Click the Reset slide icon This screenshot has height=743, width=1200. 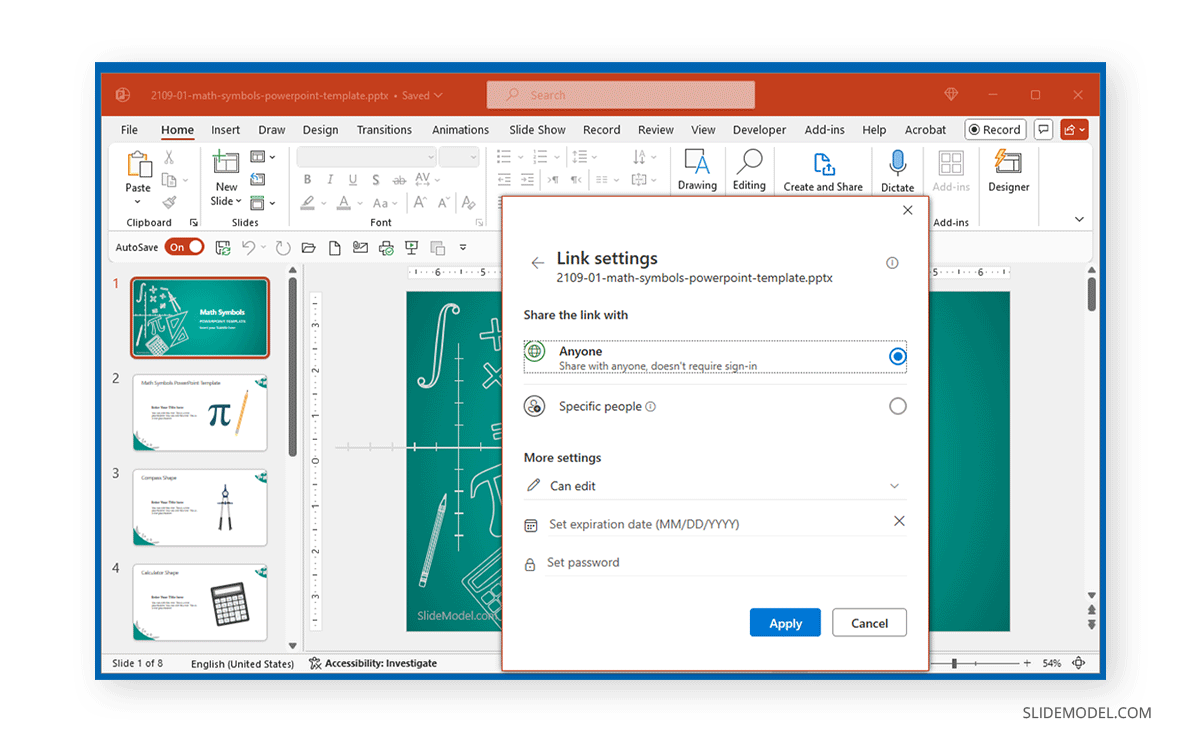coord(258,179)
